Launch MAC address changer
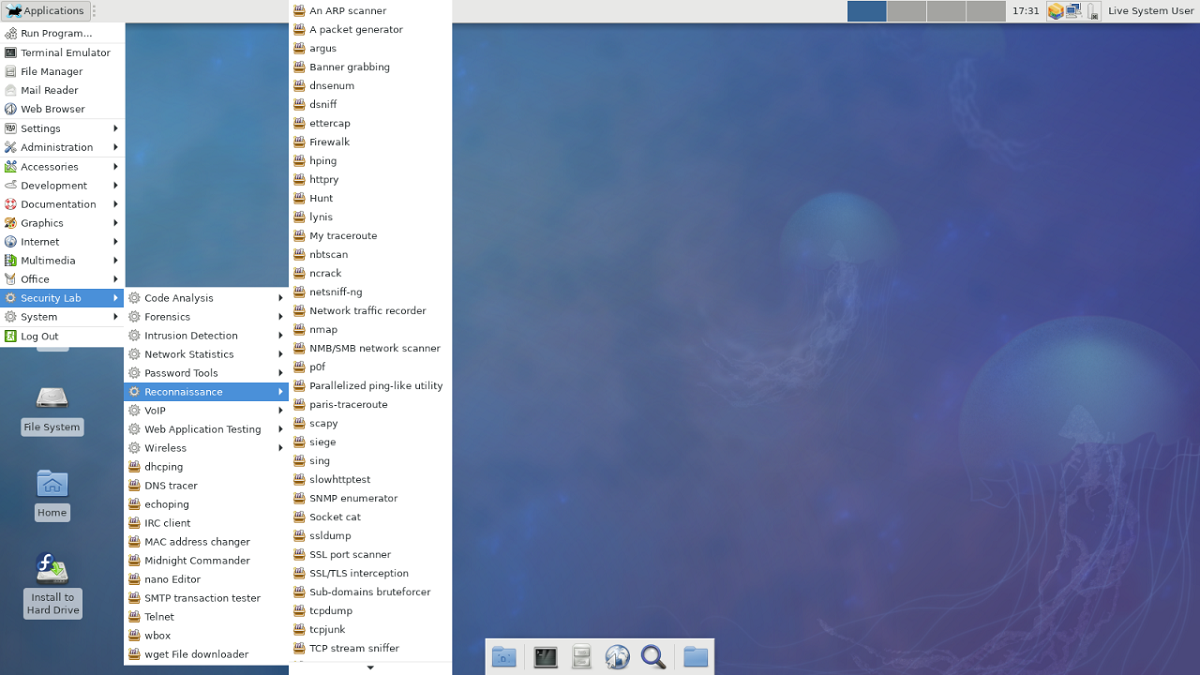 tap(206, 542)
